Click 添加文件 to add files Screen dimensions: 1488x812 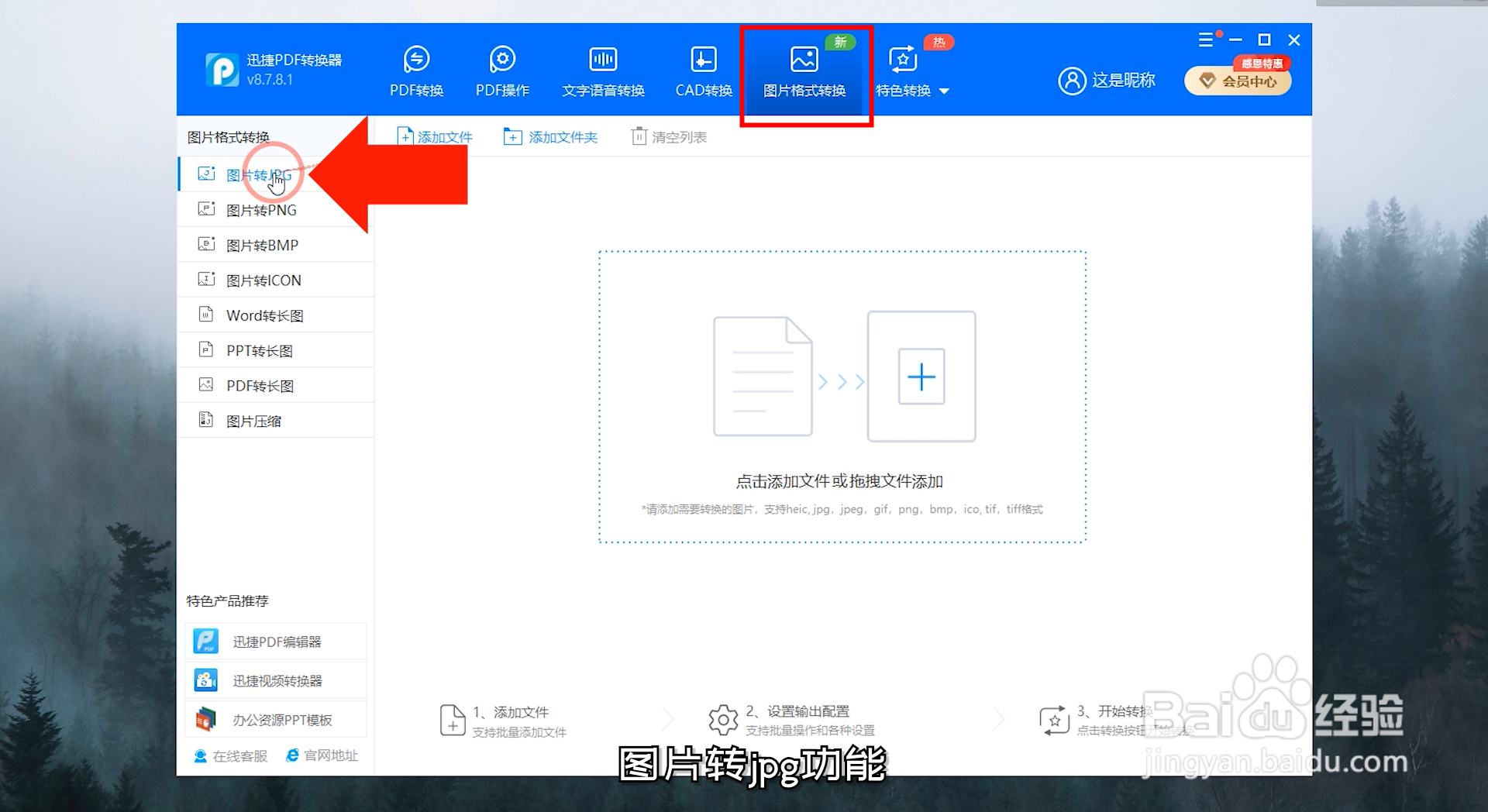434,136
